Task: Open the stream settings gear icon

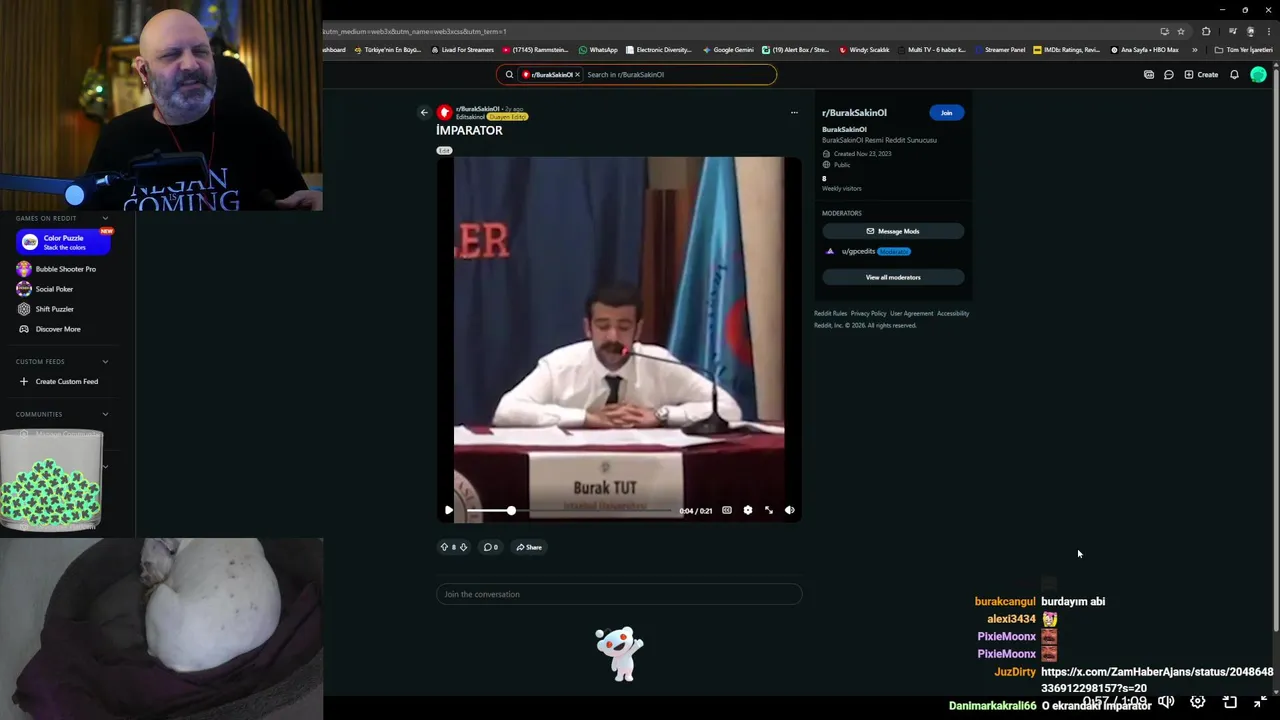Action: click(x=1198, y=702)
